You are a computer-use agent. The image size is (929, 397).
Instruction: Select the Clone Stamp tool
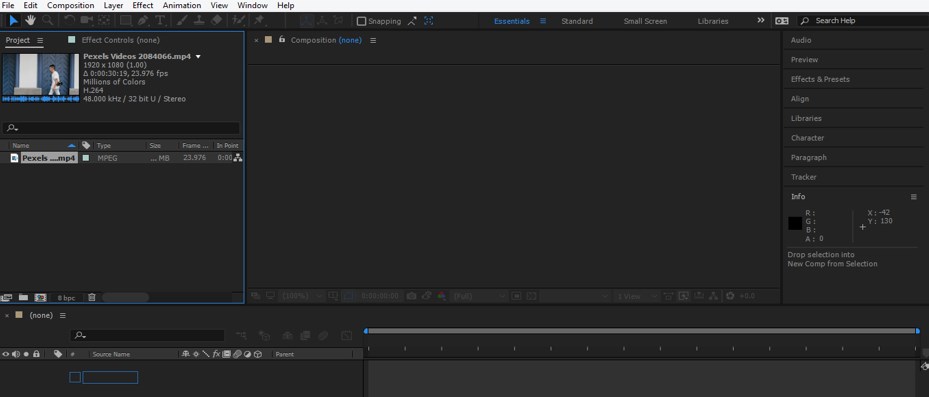[199, 21]
